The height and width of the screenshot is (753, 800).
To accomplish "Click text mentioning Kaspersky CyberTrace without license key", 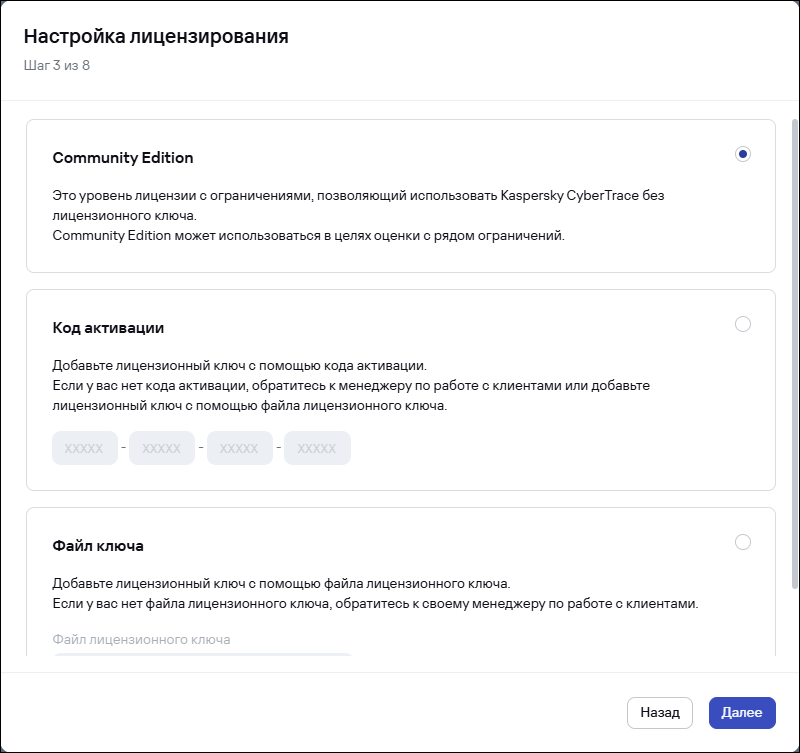I will click(358, 196).
